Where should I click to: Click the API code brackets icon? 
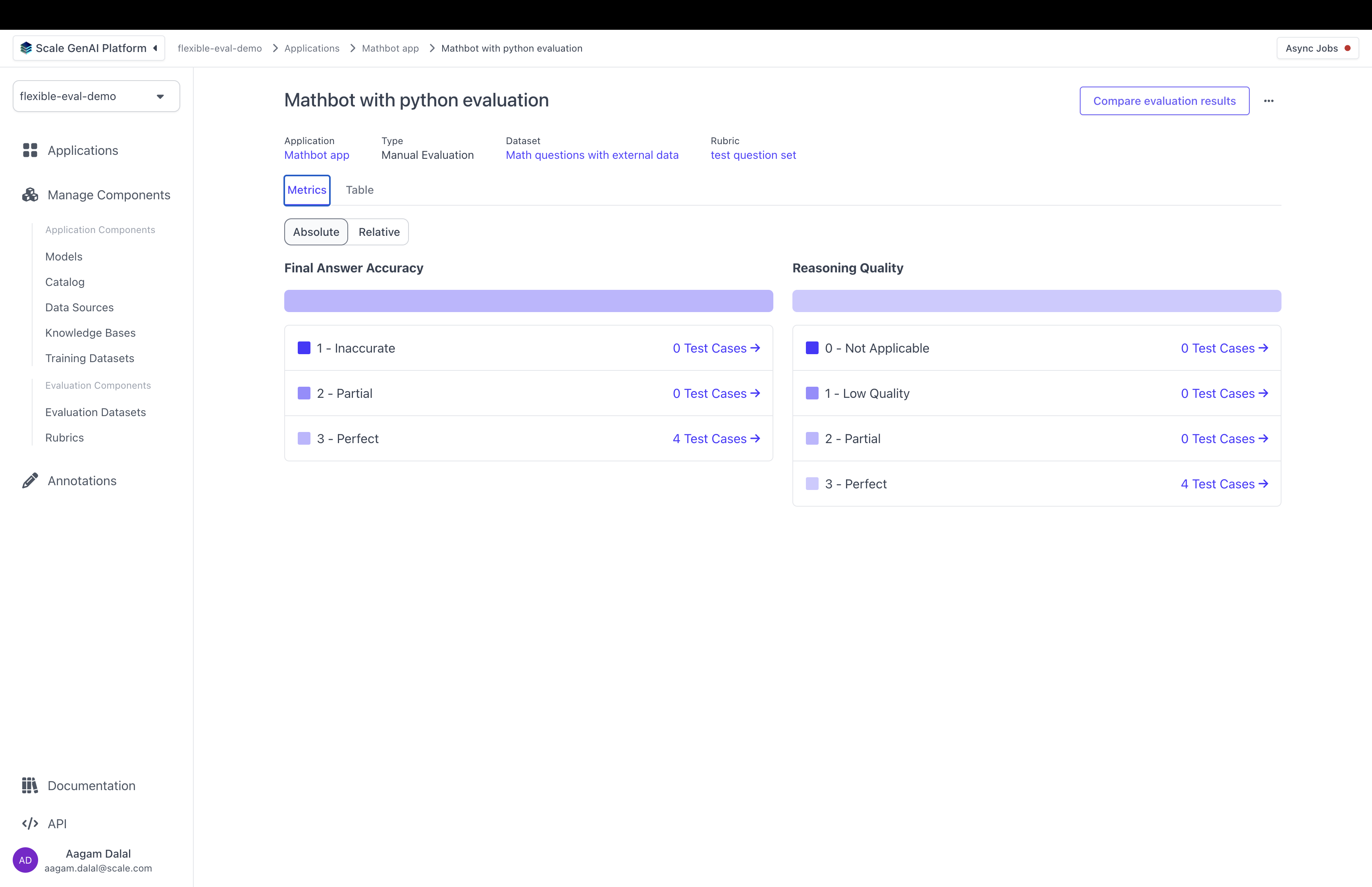(x=30, y=823)
